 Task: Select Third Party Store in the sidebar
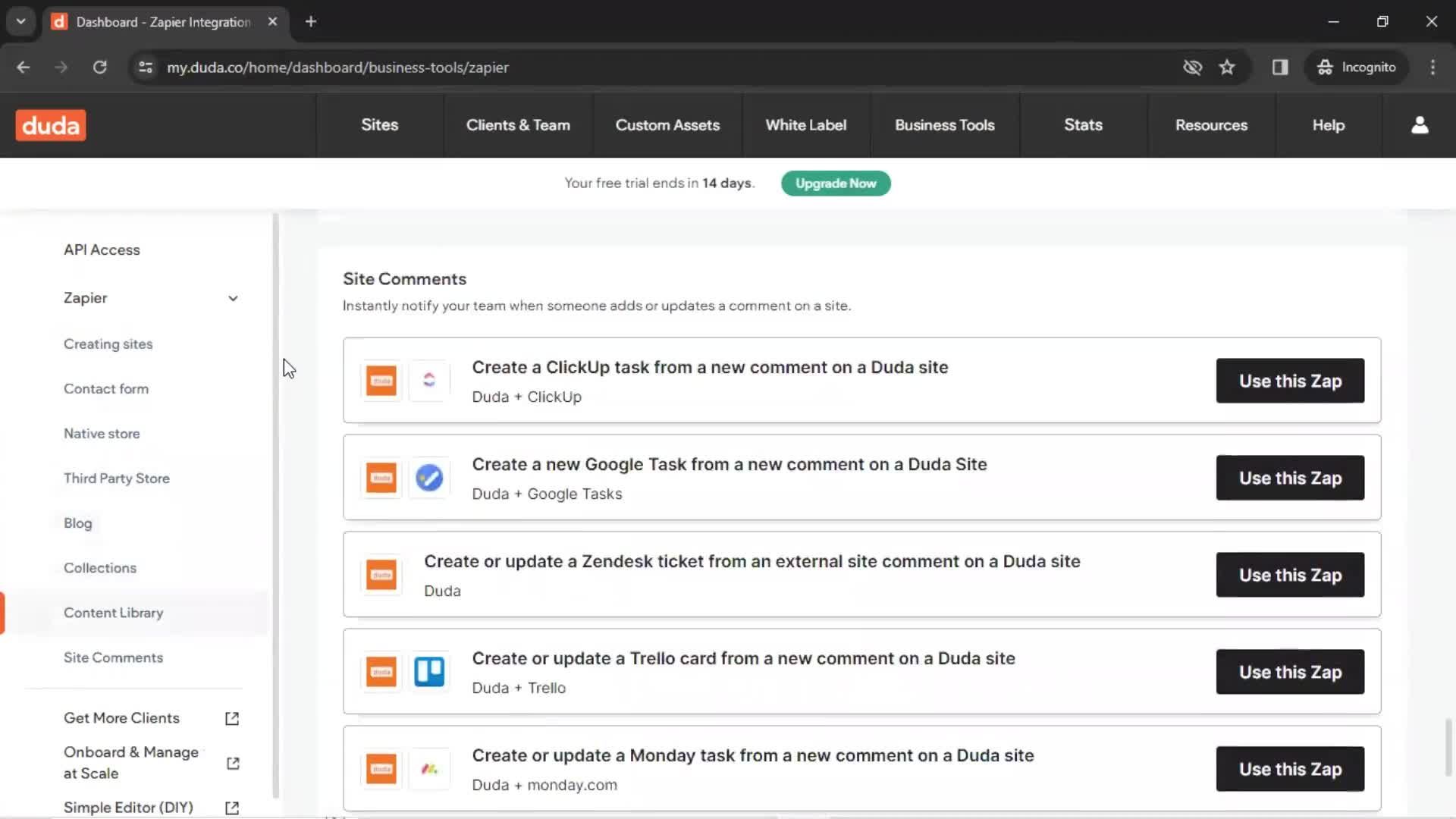pyautogui.click(x=117, y=478)
